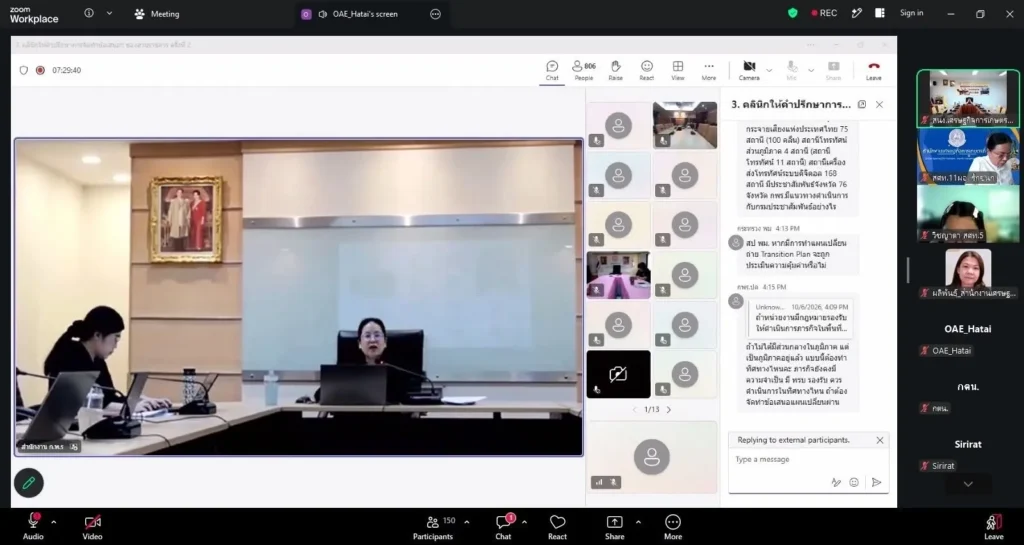Click the Teams Share button
The height and width of the screenshot is (545, 1024).
coord(833,70)
